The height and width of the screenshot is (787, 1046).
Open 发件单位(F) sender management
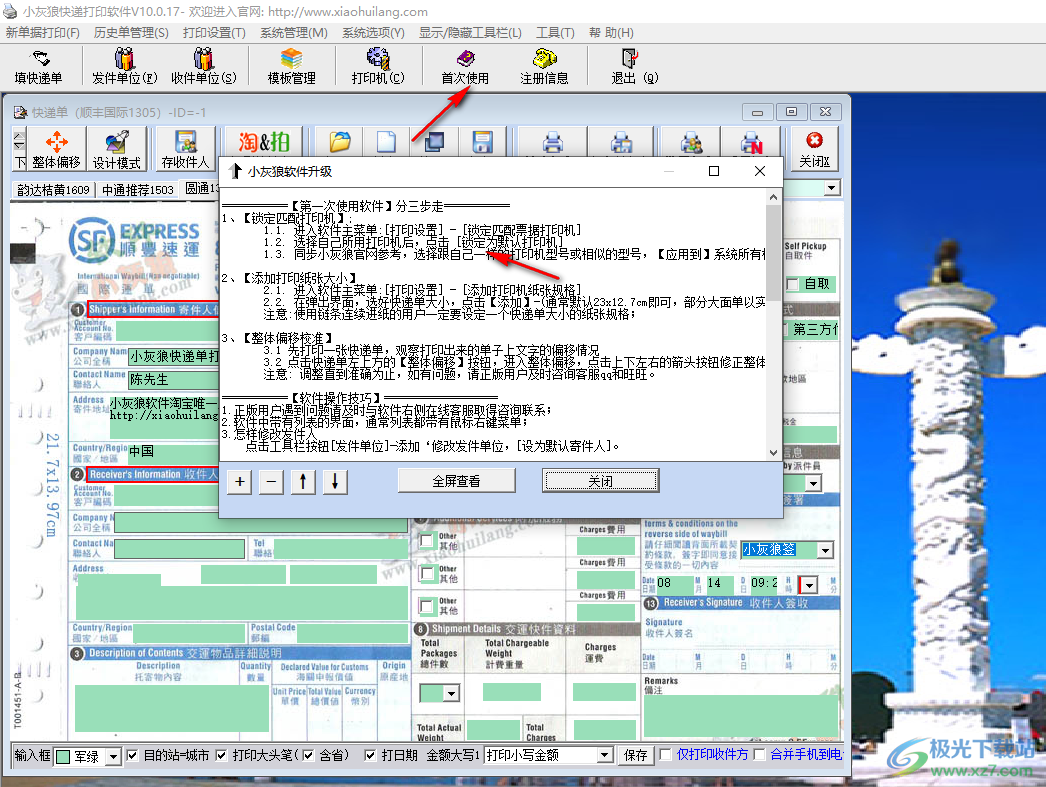pyautogui.click(x=125, y=66)
